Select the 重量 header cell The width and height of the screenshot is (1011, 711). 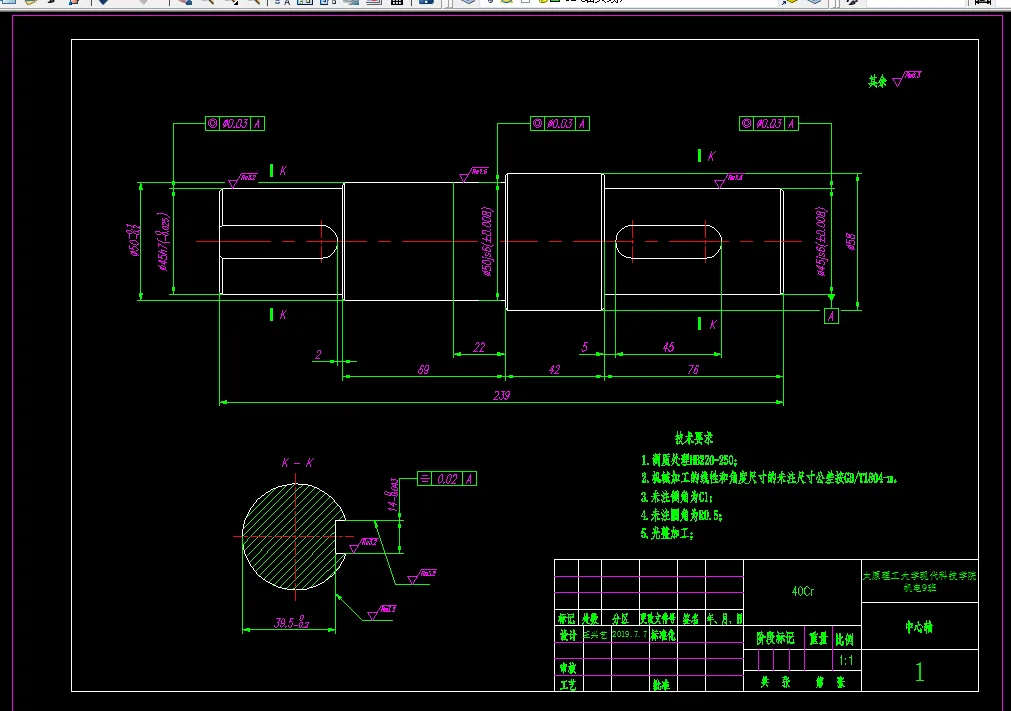pos(818,638)
